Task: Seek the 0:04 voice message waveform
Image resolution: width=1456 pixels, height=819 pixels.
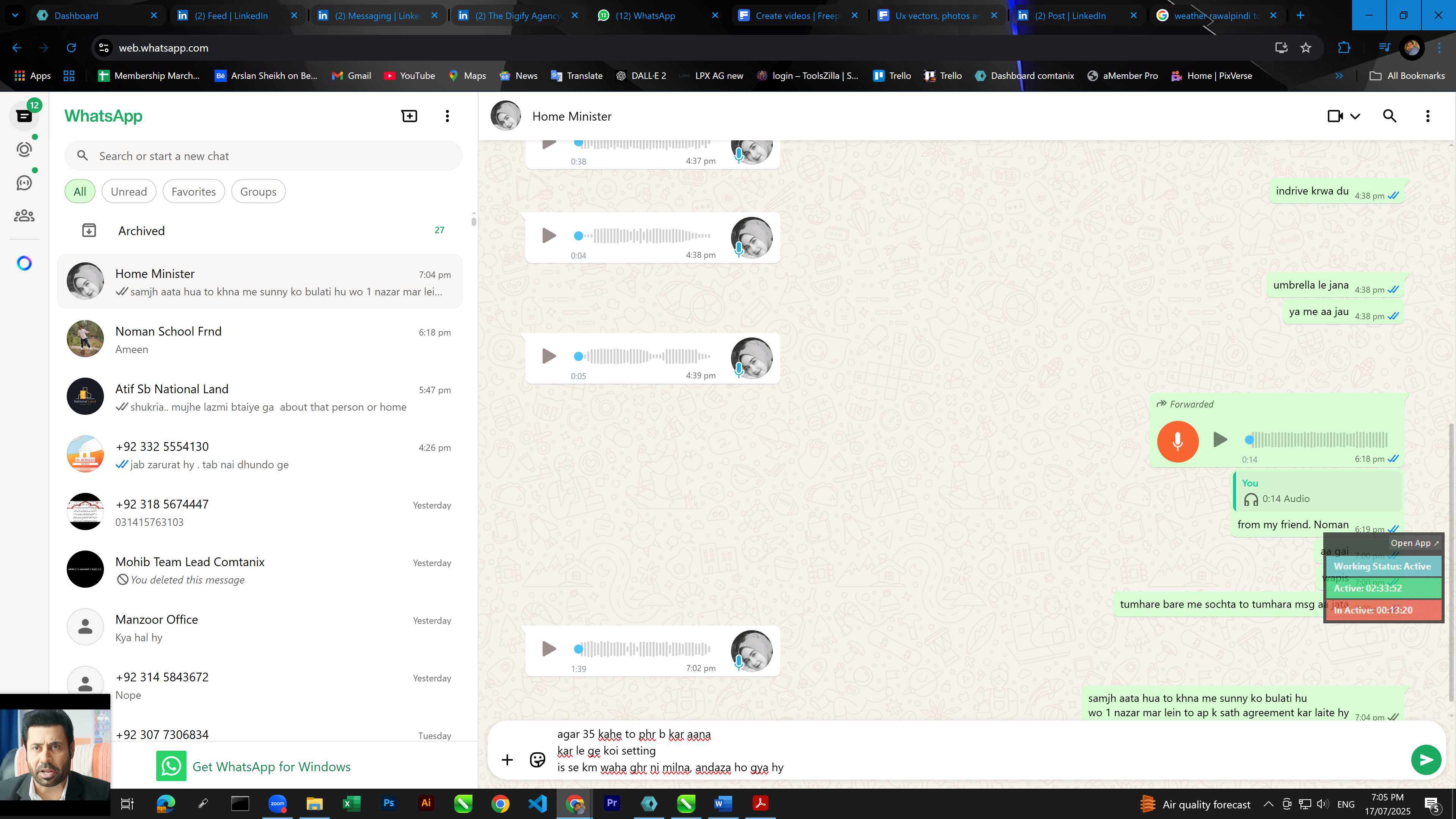Action: pos(643,236)
